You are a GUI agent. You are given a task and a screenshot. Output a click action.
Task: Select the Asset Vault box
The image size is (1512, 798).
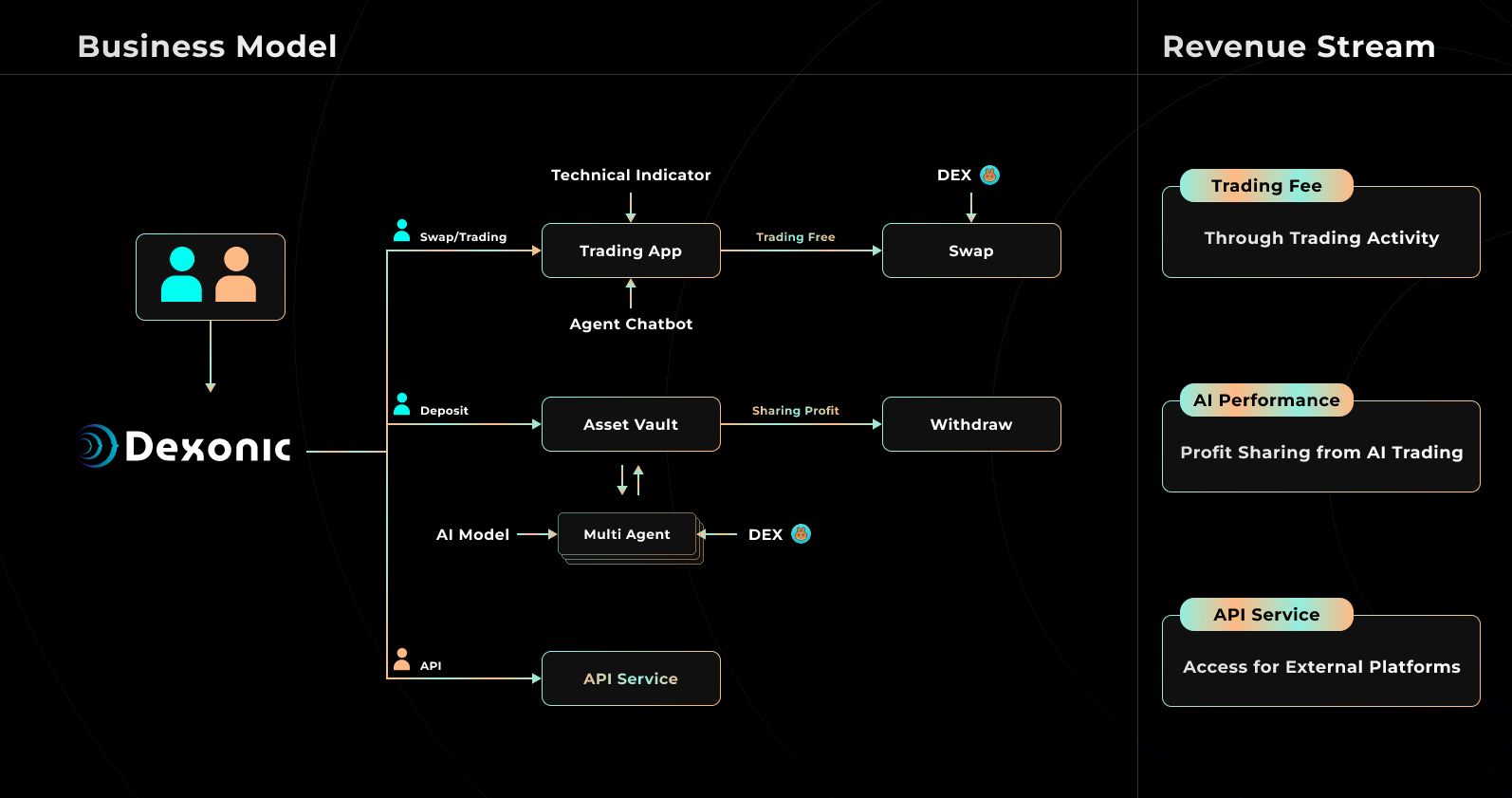[631, 424]
